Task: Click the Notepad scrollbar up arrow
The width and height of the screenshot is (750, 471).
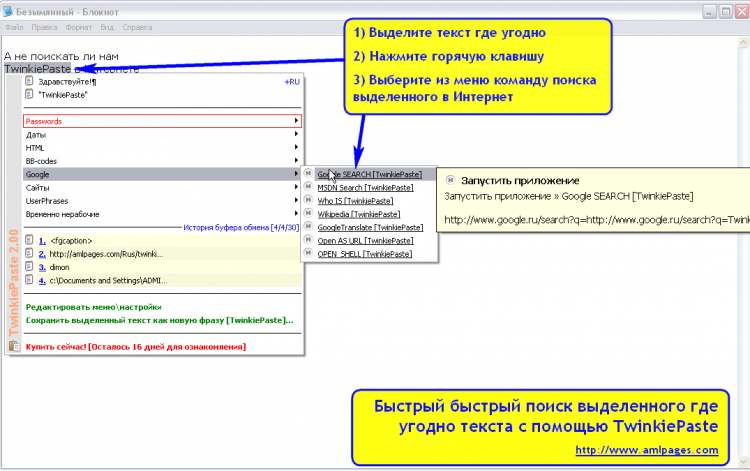Action: point(743,43)
